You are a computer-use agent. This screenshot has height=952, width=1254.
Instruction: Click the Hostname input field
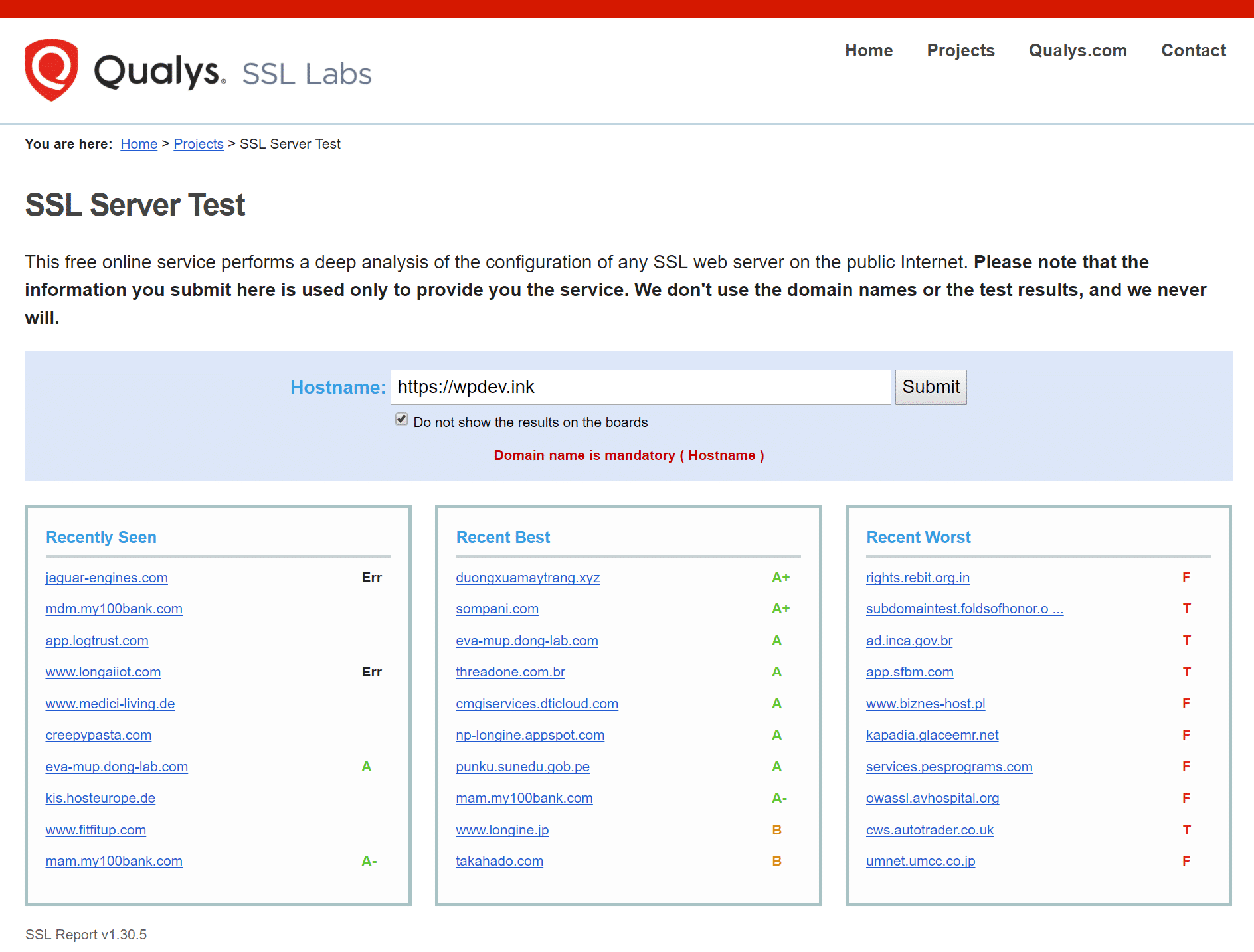(x=640, y=387)
